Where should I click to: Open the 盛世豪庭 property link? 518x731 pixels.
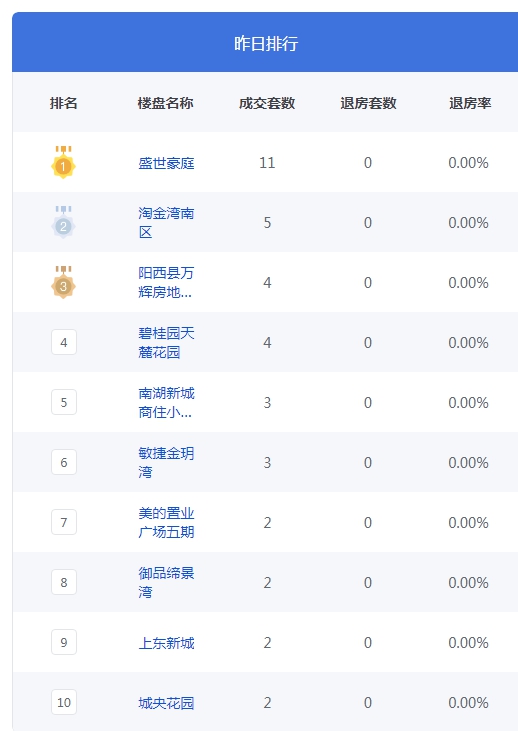point(166,163)
